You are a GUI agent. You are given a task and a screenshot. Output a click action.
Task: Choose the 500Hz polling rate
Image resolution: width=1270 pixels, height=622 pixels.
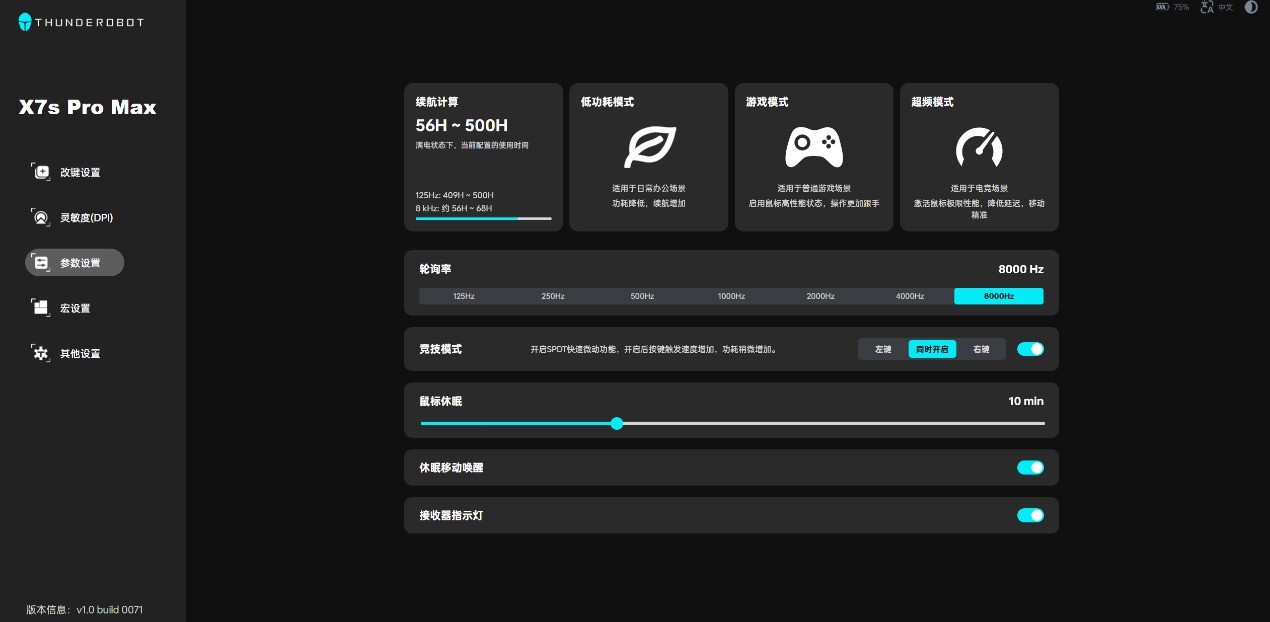pos(642,296)
